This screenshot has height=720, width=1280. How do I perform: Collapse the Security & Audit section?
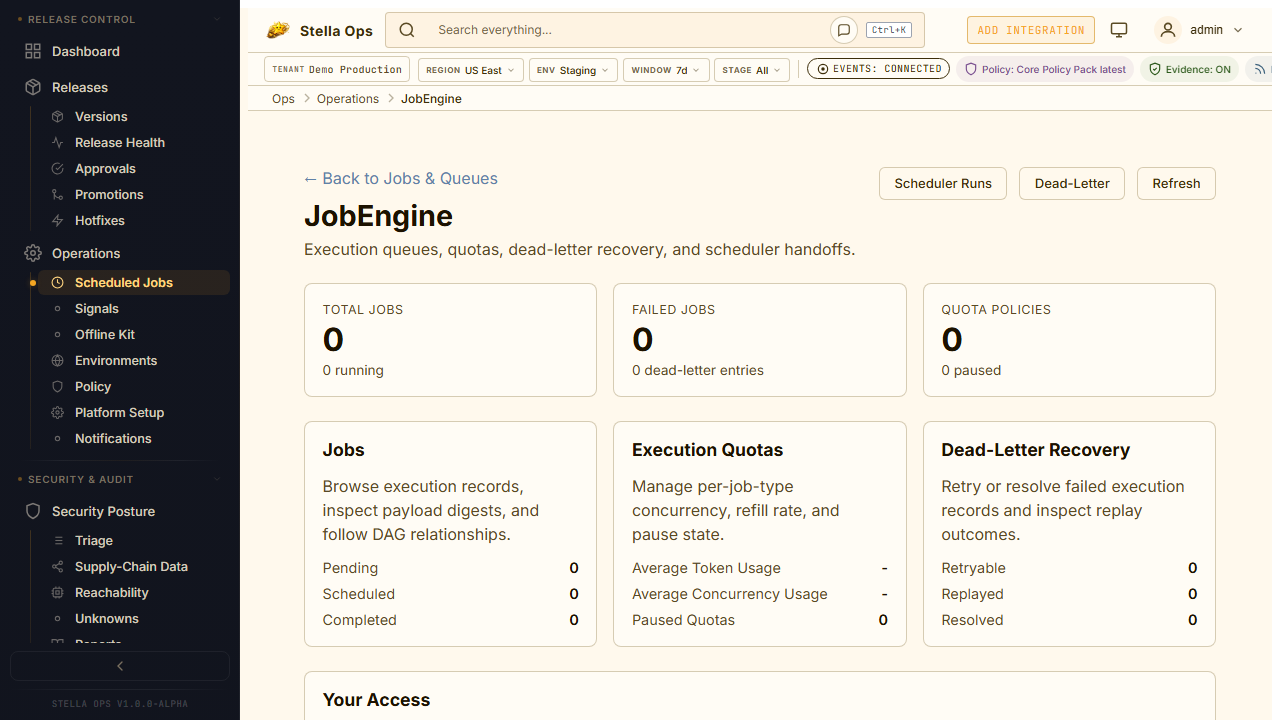(x=217, y=480)
